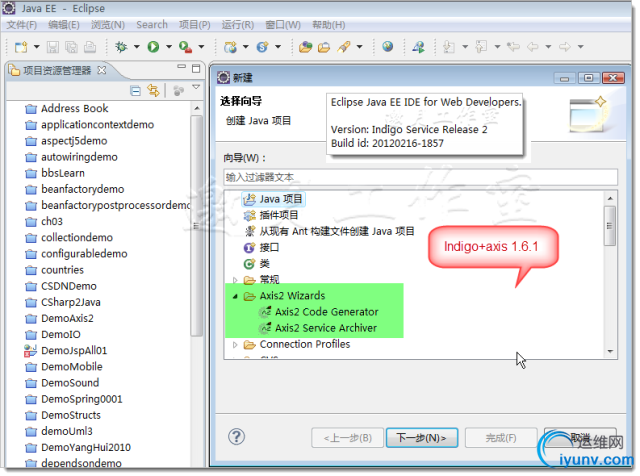The image size is (640, 476).
Task: Click the New file toolbar icon
Action: [x=21, y=47]
